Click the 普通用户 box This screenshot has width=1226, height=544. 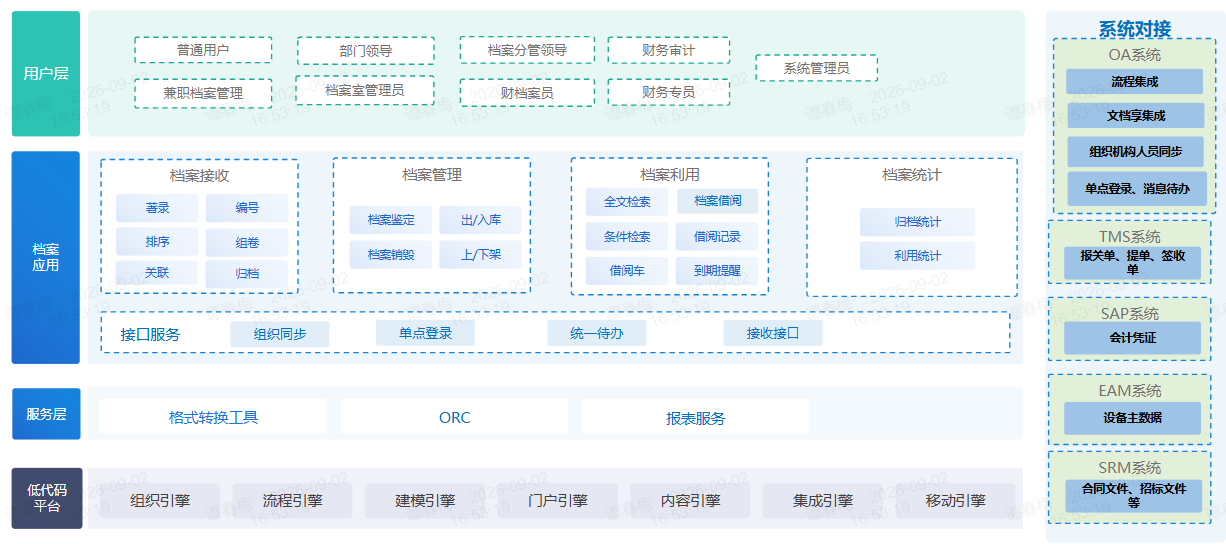203,50
